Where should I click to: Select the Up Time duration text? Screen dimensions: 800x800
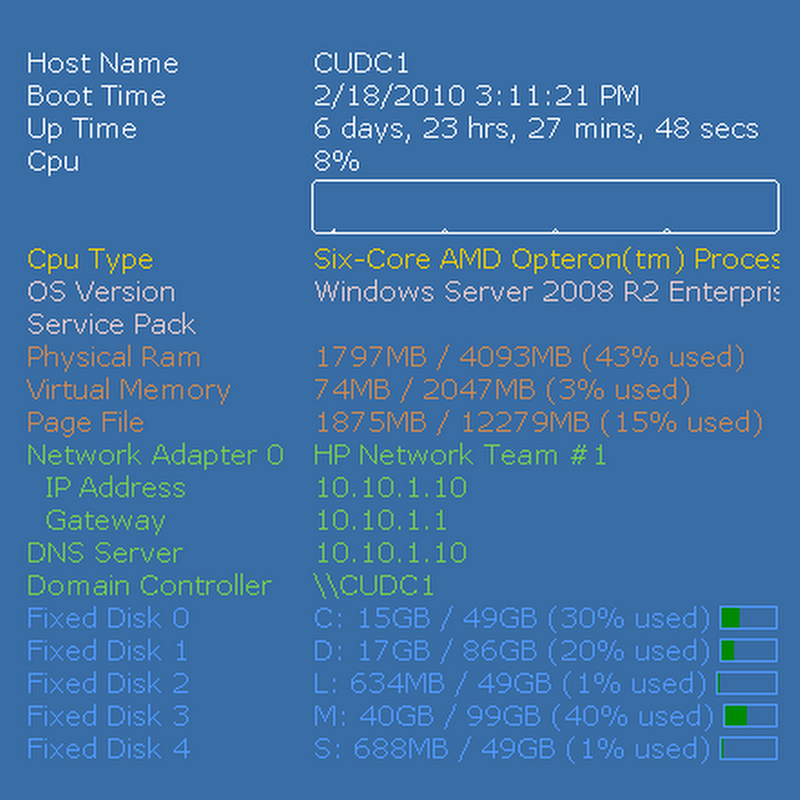[x=536, y=129]
